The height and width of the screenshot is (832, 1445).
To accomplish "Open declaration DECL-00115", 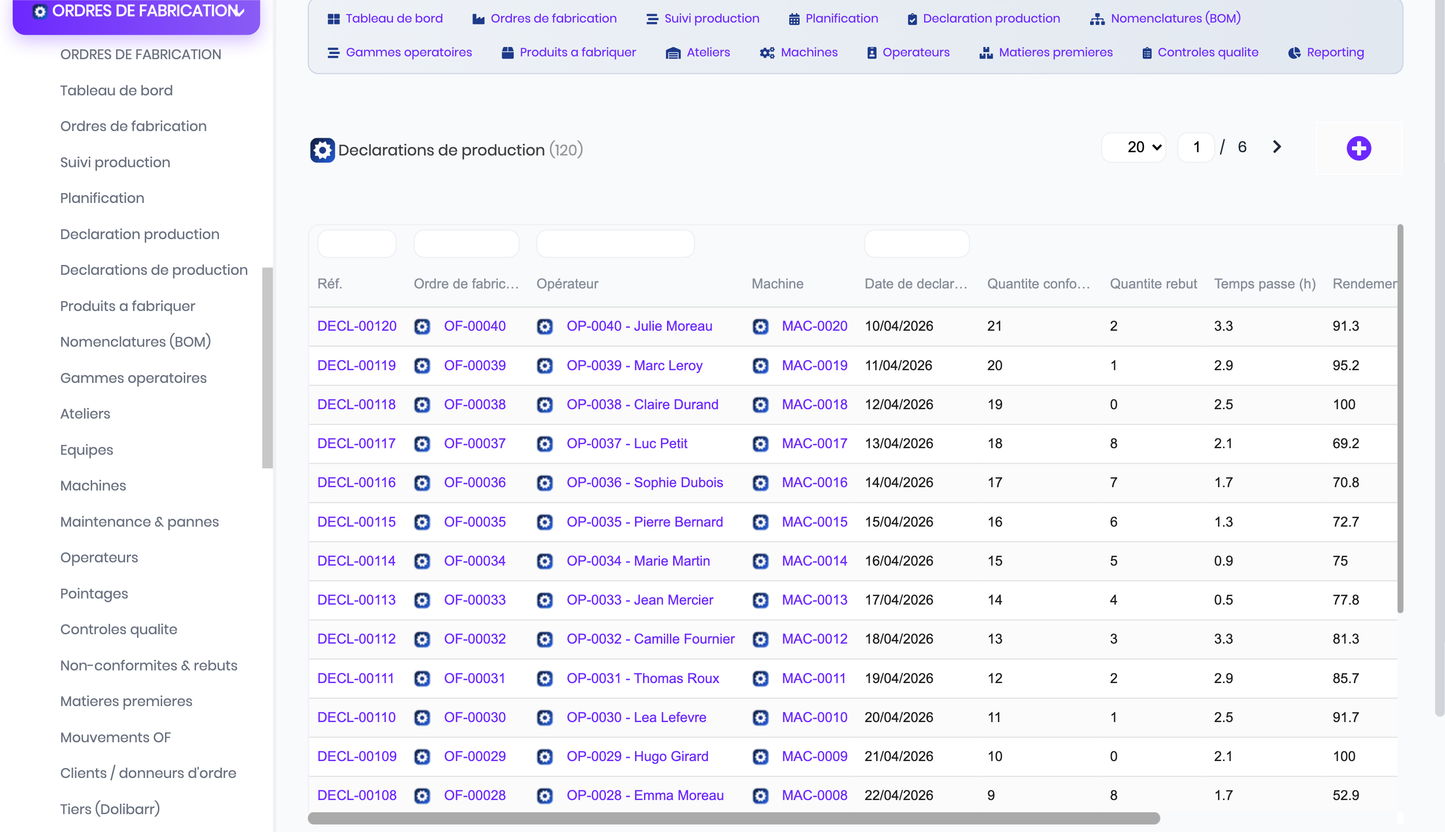I will click(357, 522).
